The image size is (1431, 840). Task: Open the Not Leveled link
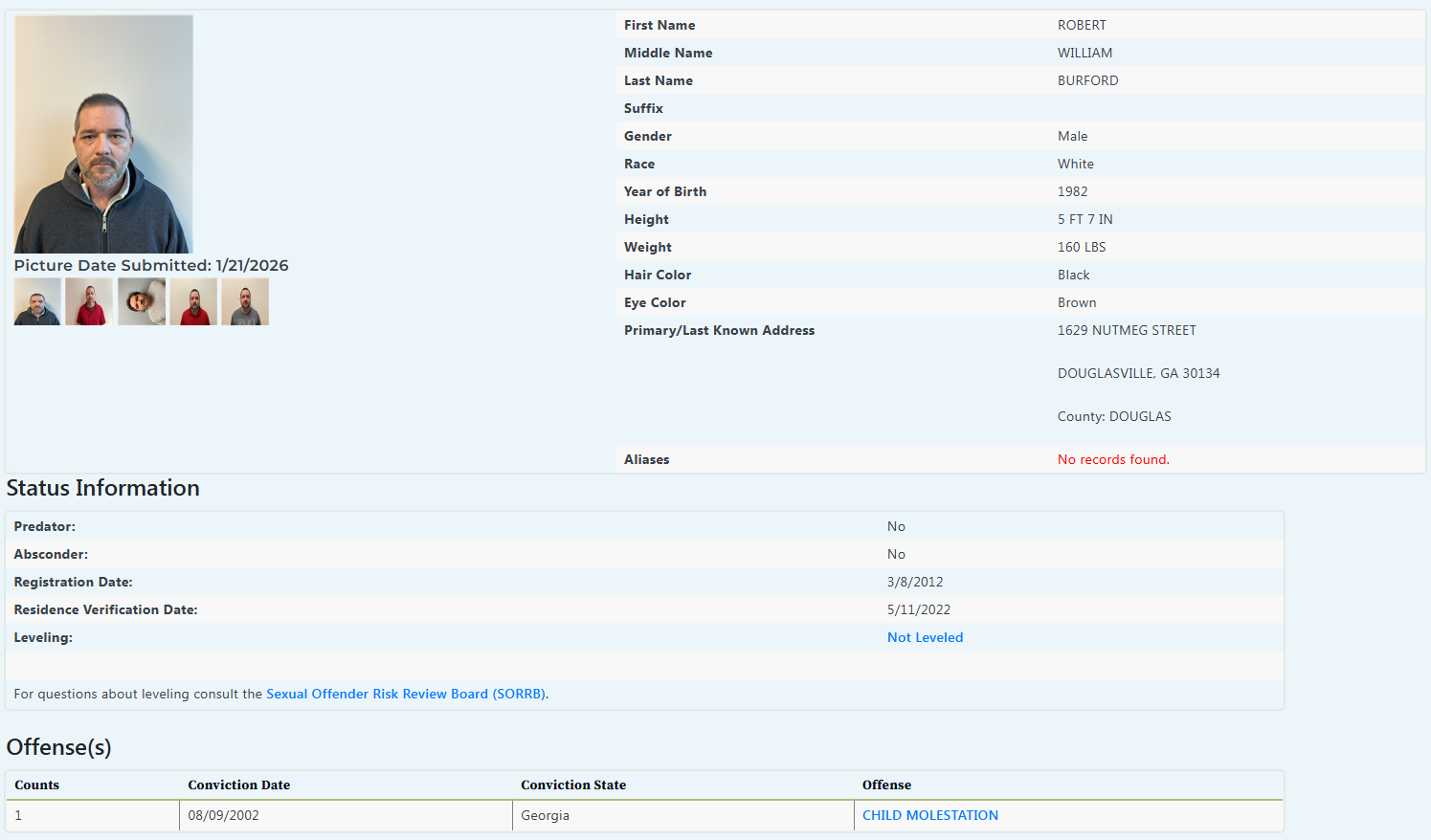(x=925, y=637)
